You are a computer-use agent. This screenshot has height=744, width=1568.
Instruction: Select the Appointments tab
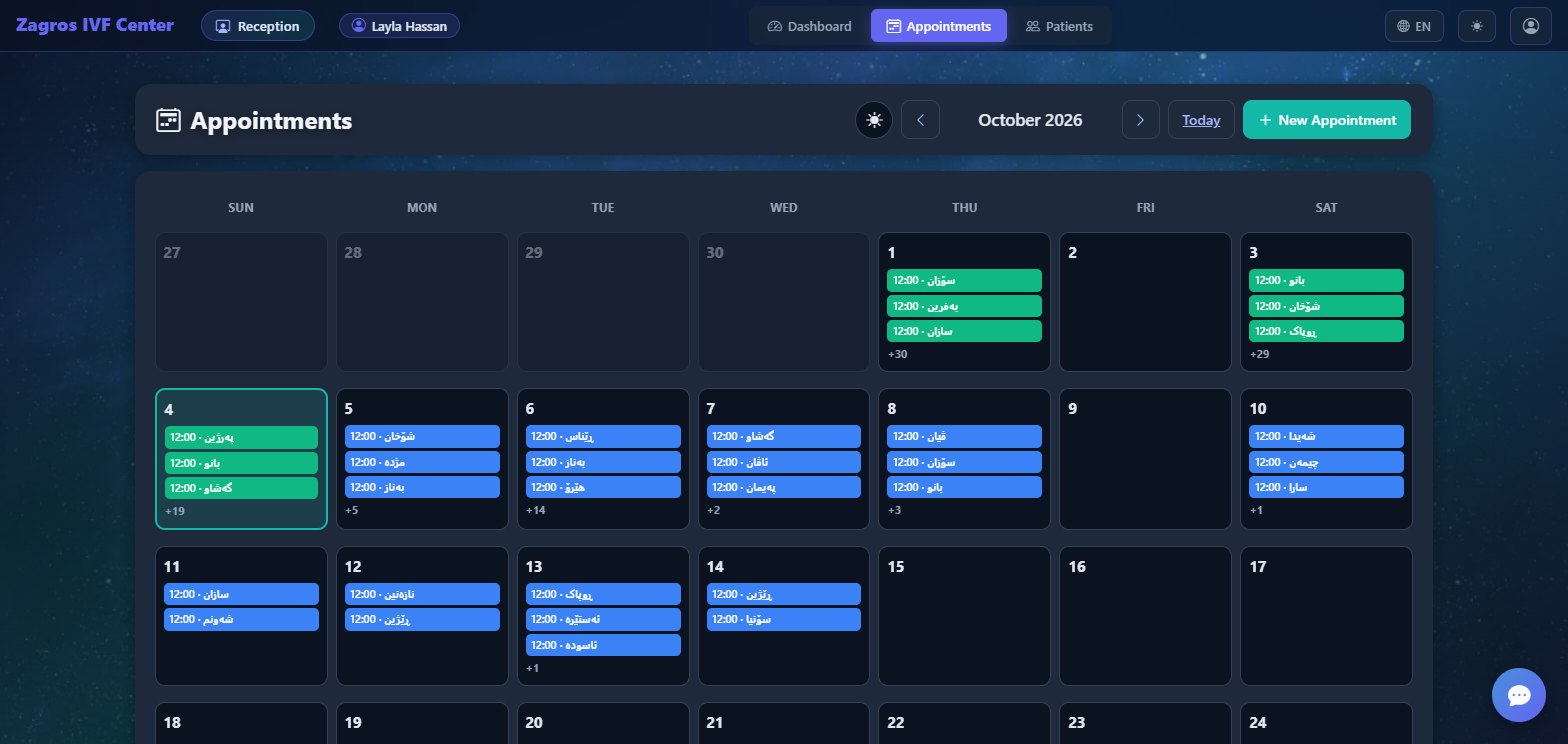point(939,26)
